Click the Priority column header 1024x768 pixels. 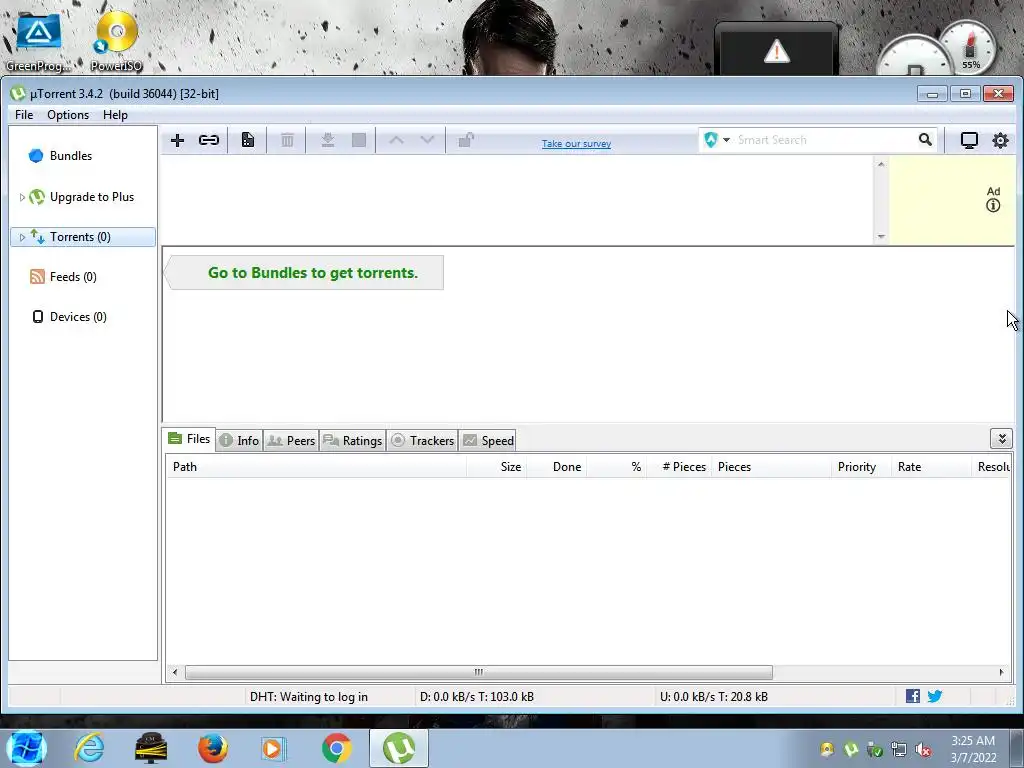861,467
